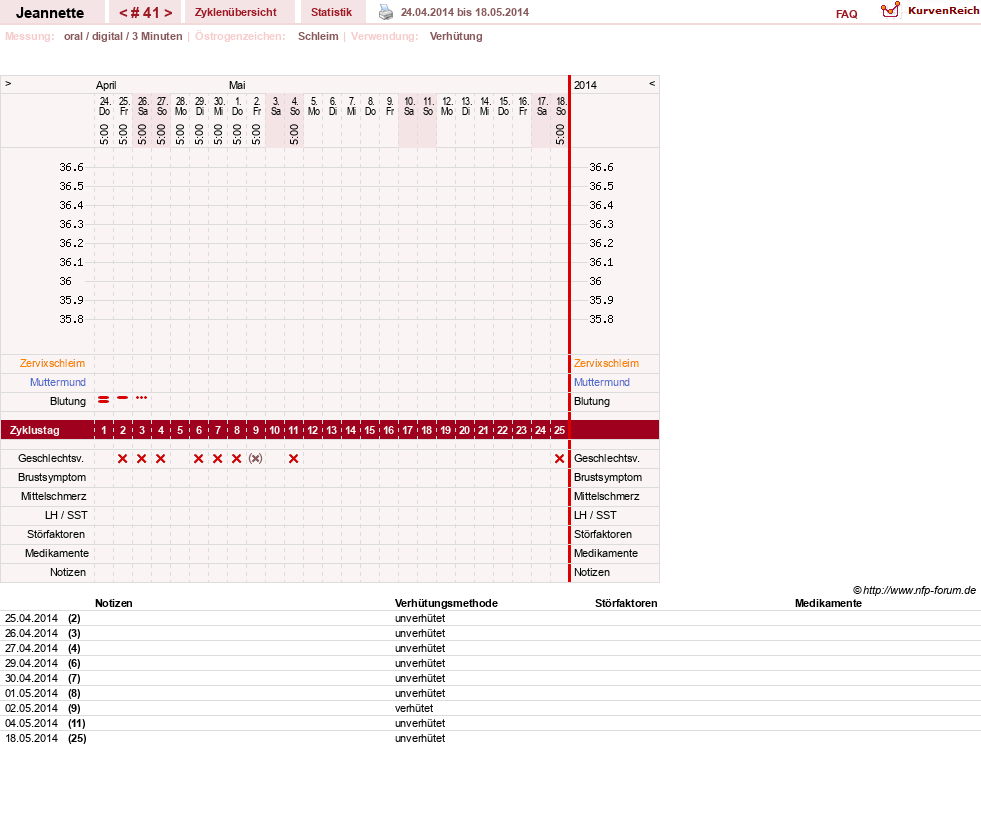Viewport: 981px width, 822px height.
Task: Expand chart with the top-left > arrow
Action: pyautogui.click(x=8, y=83)
